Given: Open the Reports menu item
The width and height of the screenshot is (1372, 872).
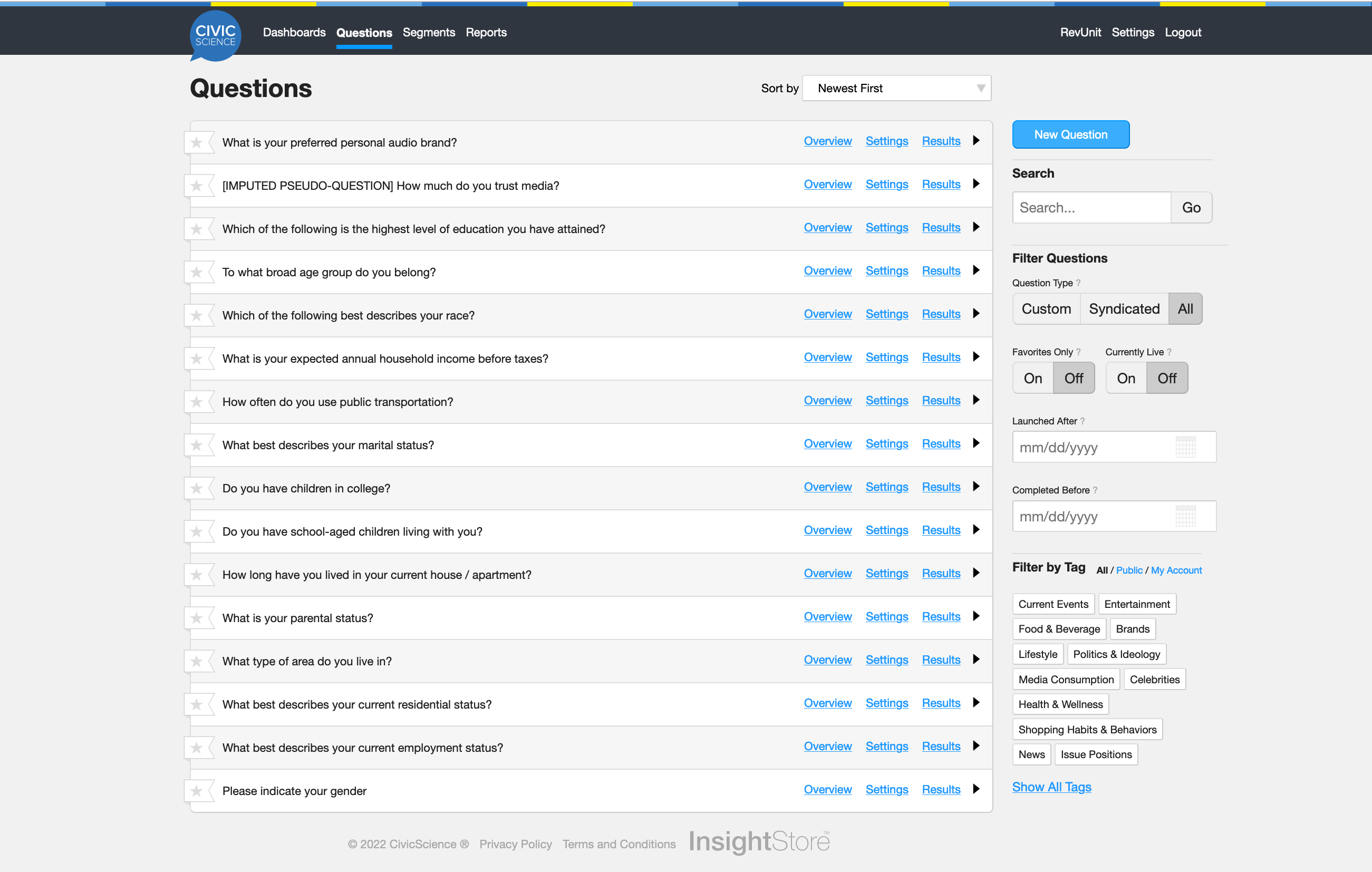Looking at the screenshot, I should click(x=486, y=33).
